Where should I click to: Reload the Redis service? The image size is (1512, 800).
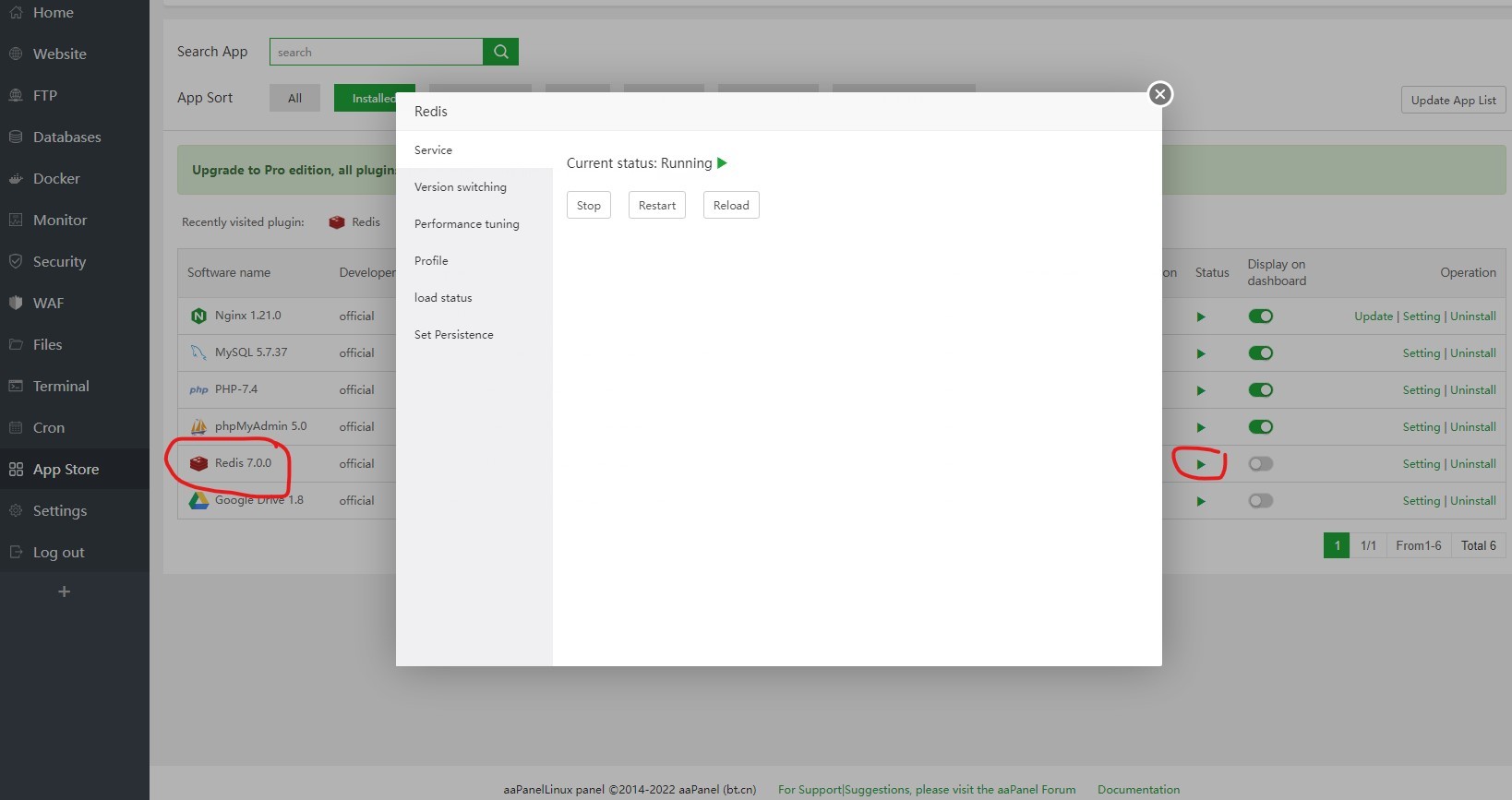731,205
